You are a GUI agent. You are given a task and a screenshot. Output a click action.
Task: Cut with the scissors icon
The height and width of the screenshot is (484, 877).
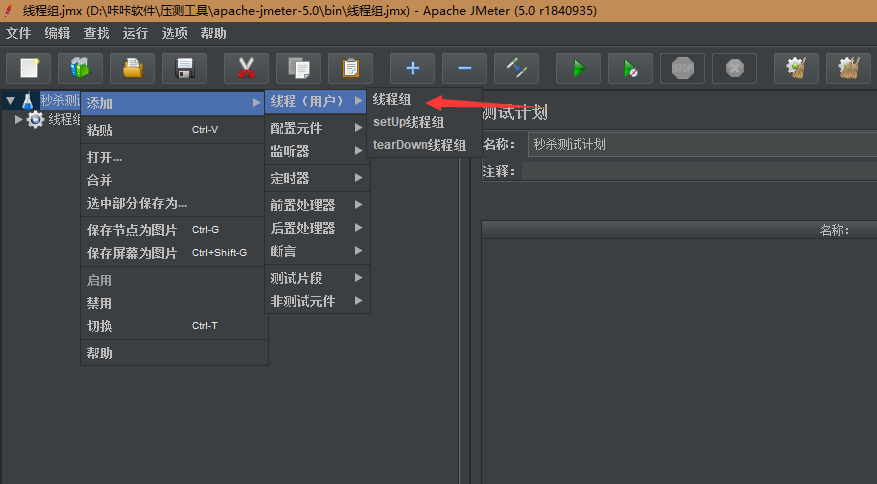[246, 68]
